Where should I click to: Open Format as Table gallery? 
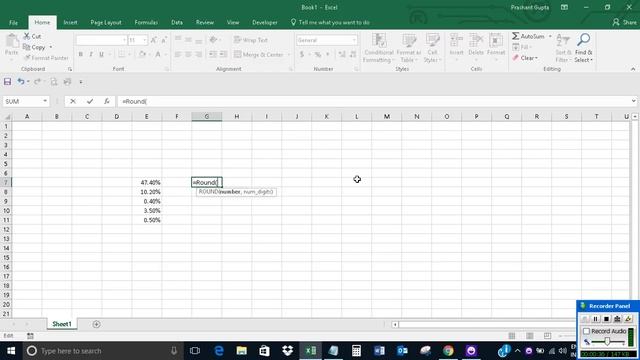pos(409,48)
